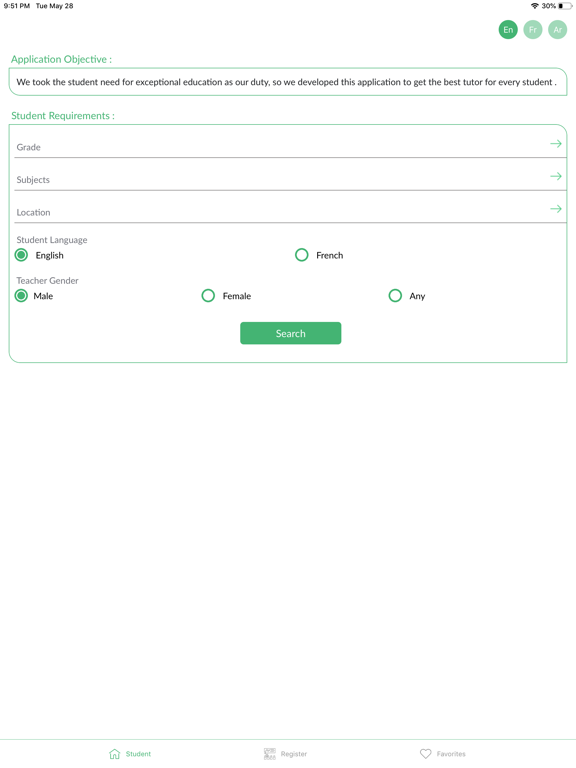Go to the Favorites tab
The width and height of the screenshot is (576, 768).
click(x=443, y=754)
